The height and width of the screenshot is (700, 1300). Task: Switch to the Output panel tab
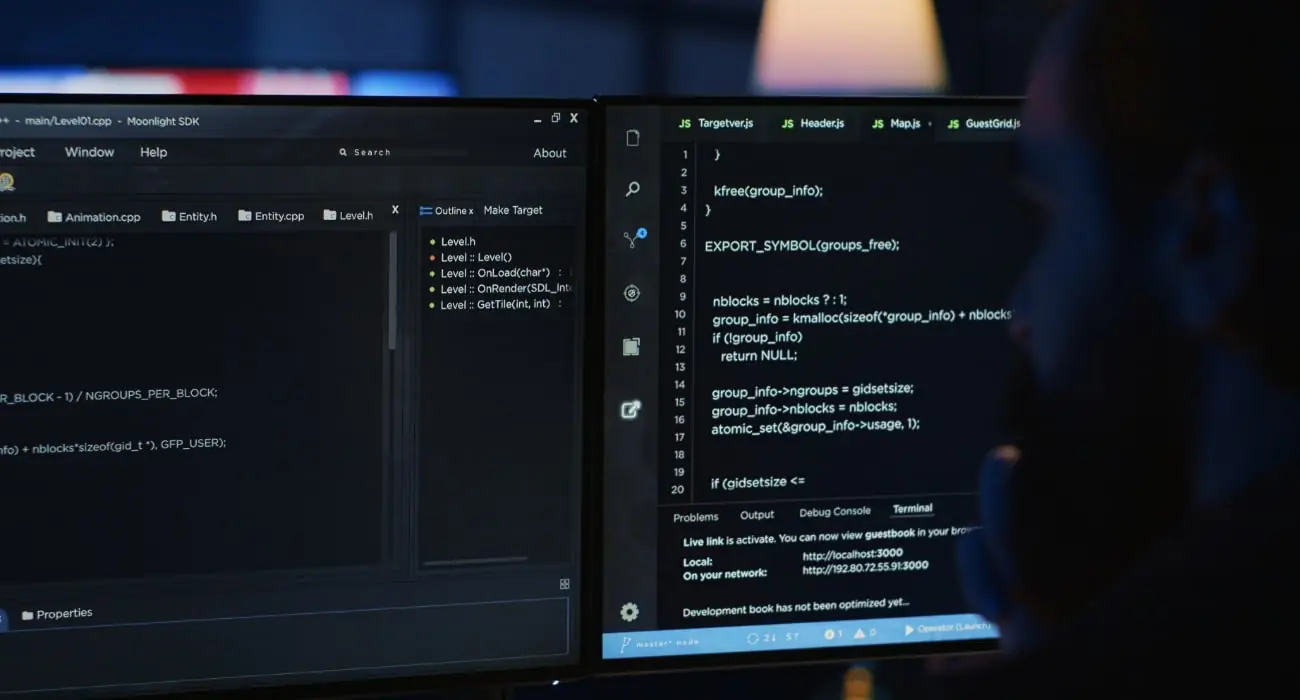pyautogui.click(x=757, y=515)
